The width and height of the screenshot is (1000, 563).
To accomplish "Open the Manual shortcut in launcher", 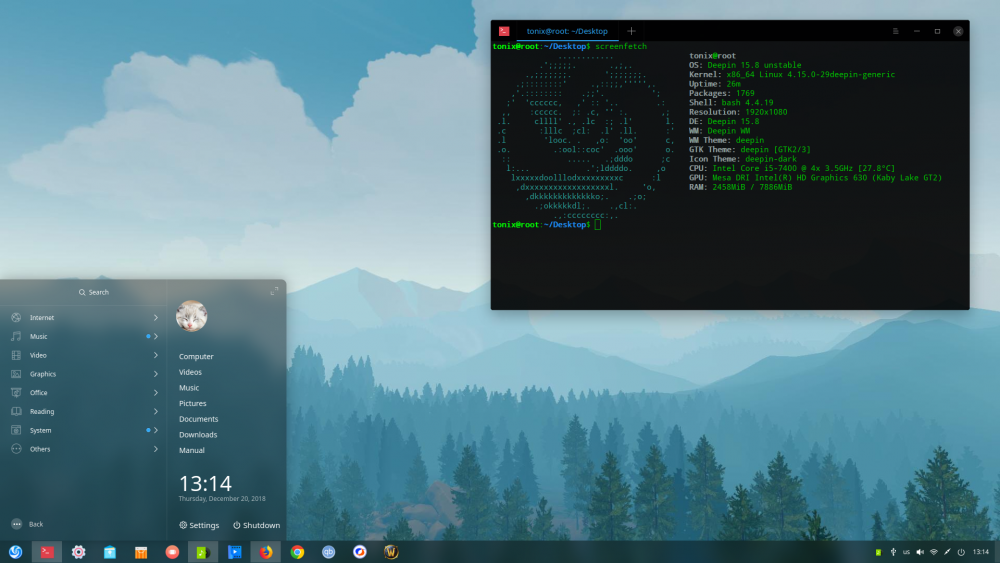I will pos(191,450).
